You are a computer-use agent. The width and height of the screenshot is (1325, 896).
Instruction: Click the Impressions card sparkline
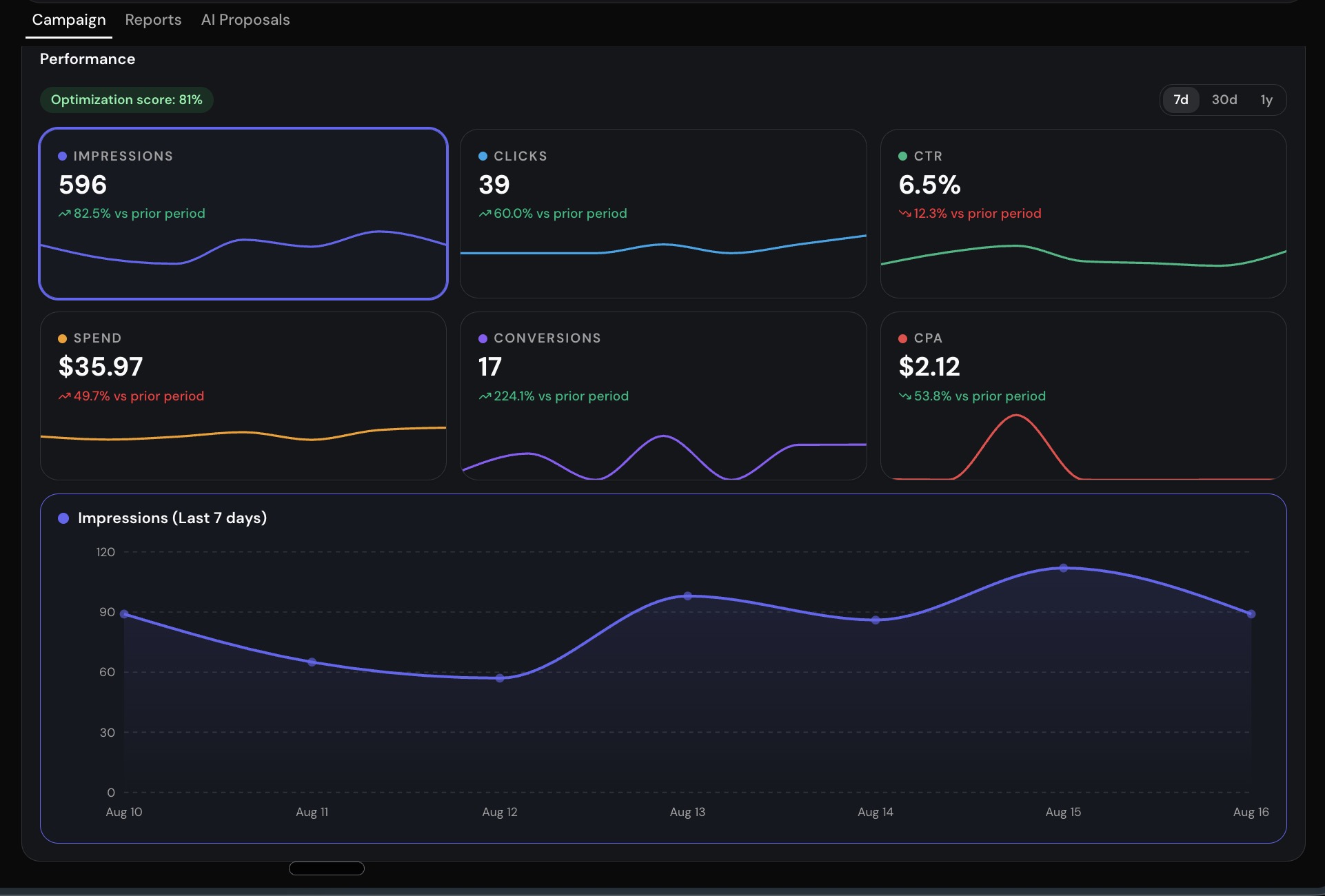point(243,247)
